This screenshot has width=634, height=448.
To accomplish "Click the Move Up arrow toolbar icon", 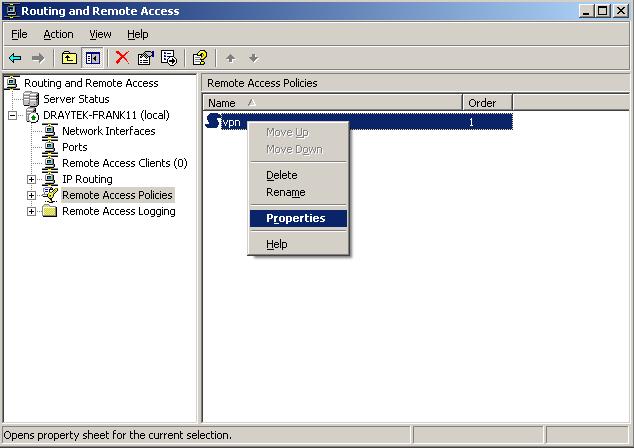I will tap(230, 58).
